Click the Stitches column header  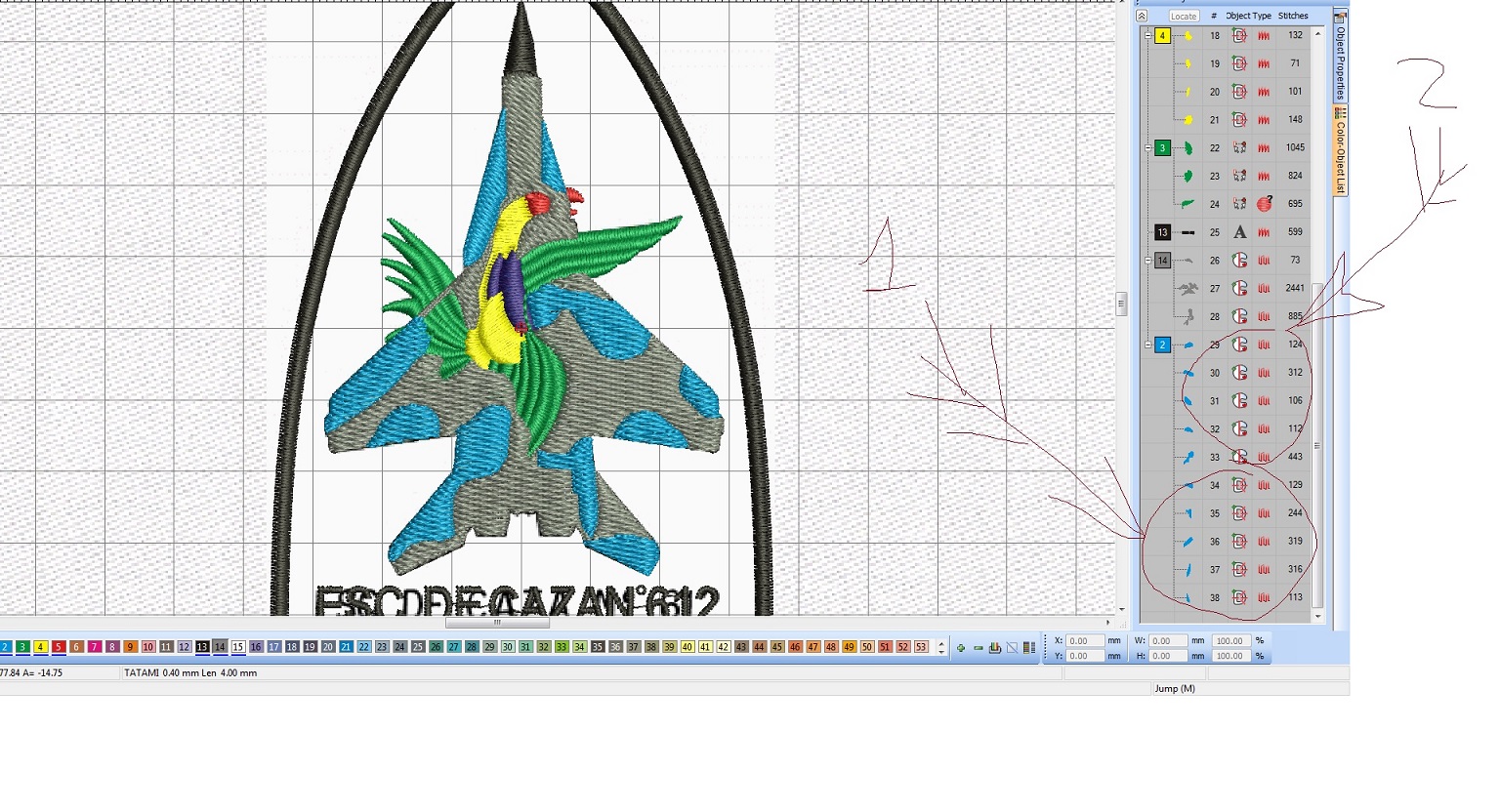pos(1293,17)
